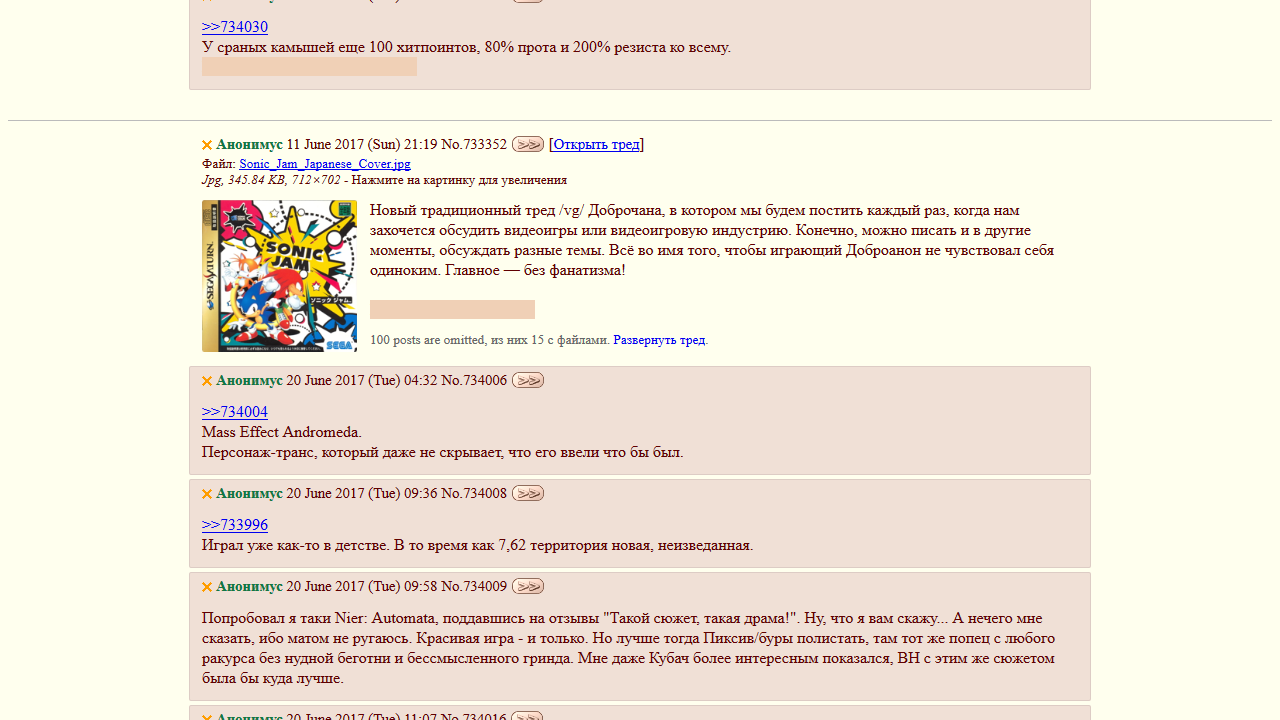Viewport: 1280px width, 720px height.
Task: Enlarge the Sonic Jam cover thumbnail
Action: (279, 276)
